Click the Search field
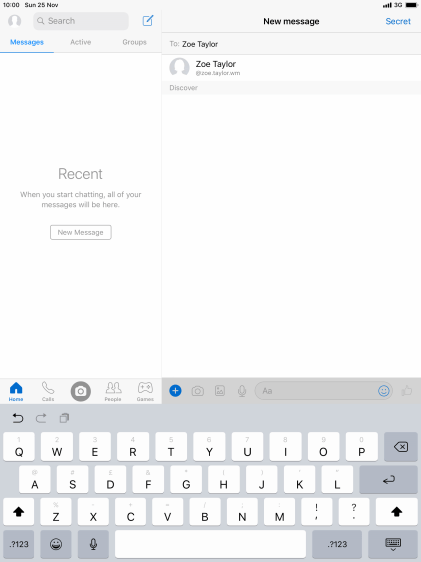Screen dimensions: 421x562 click(x=81, y=21)
